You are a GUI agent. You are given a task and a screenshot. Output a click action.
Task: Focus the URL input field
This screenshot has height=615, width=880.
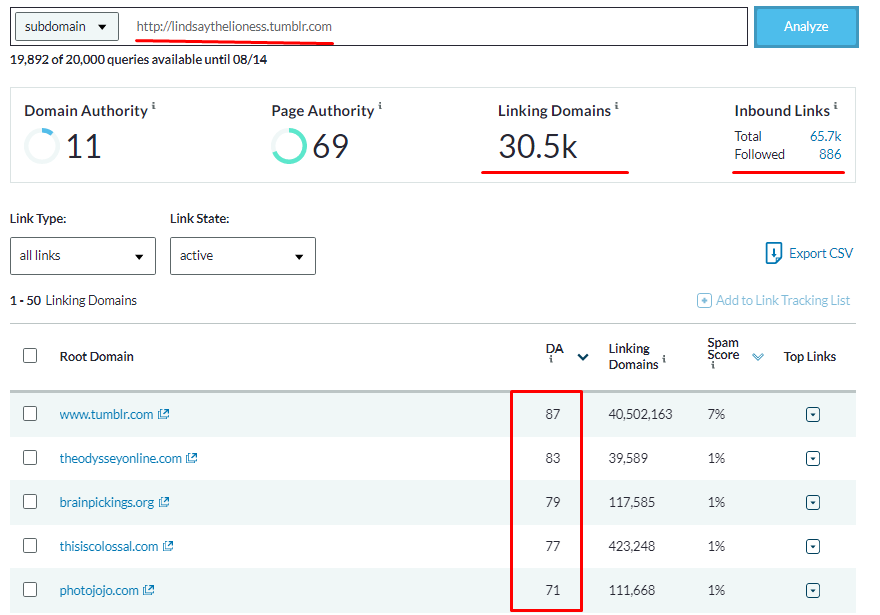(437, 26)
